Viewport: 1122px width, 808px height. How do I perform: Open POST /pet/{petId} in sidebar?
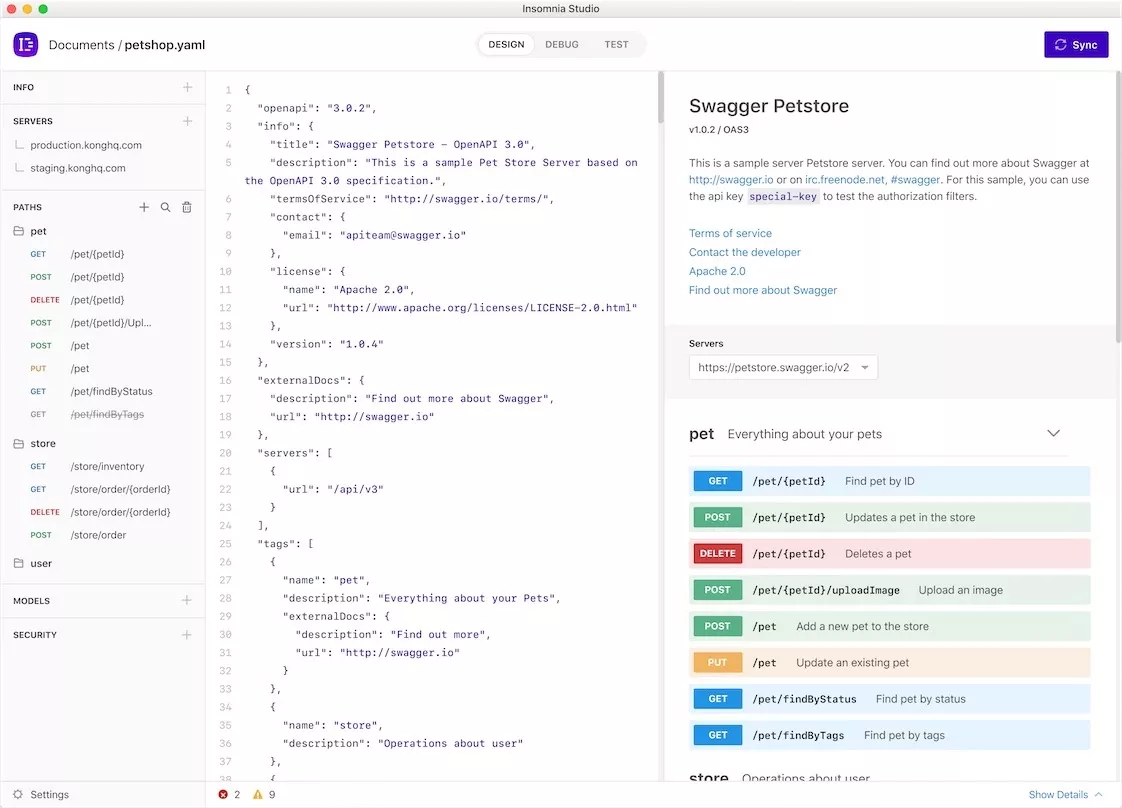point(104,277)
